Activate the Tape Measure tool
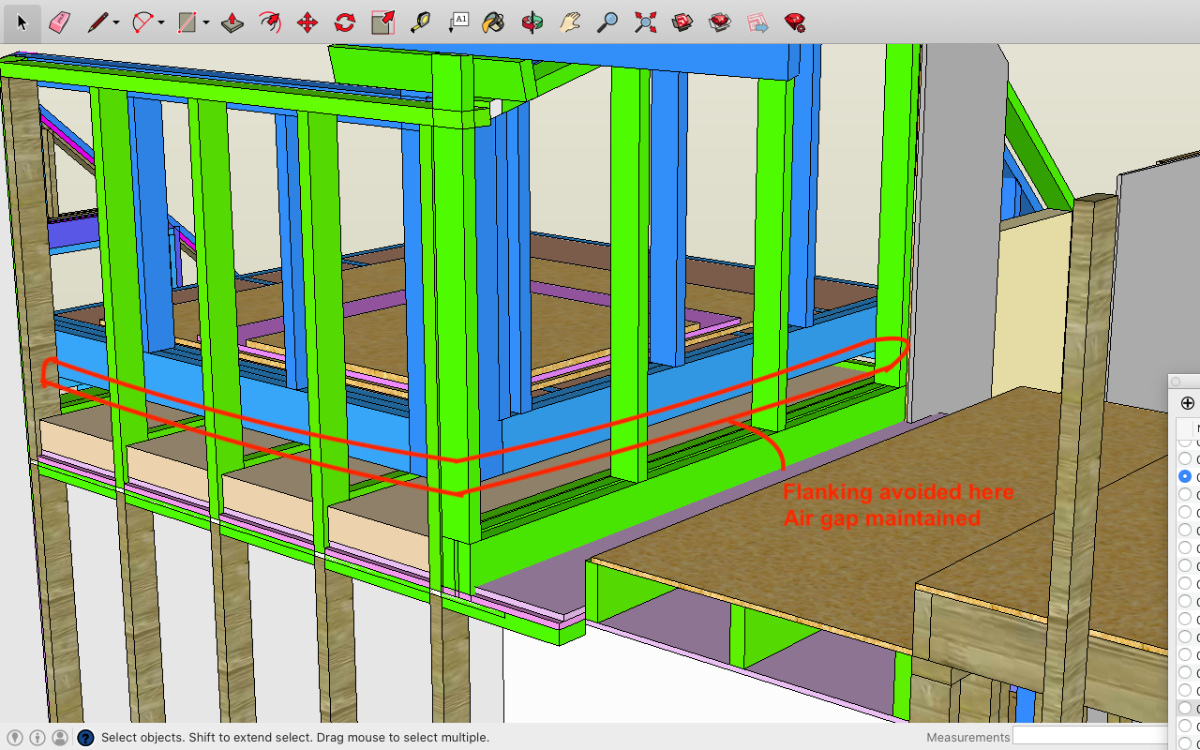The image size is (1200, 750). 420,22
